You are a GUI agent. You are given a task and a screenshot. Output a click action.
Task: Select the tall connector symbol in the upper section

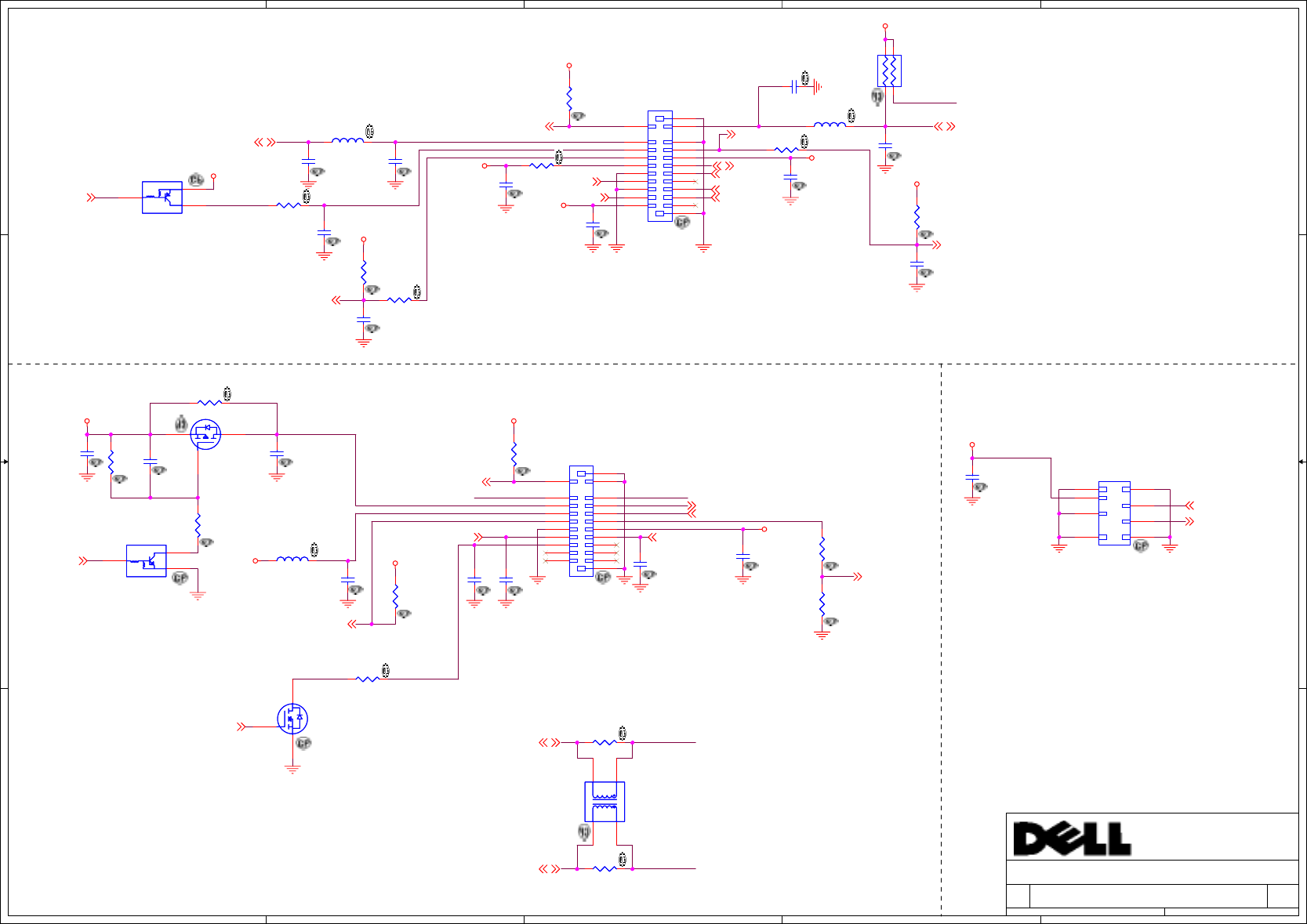pos(660,166)
